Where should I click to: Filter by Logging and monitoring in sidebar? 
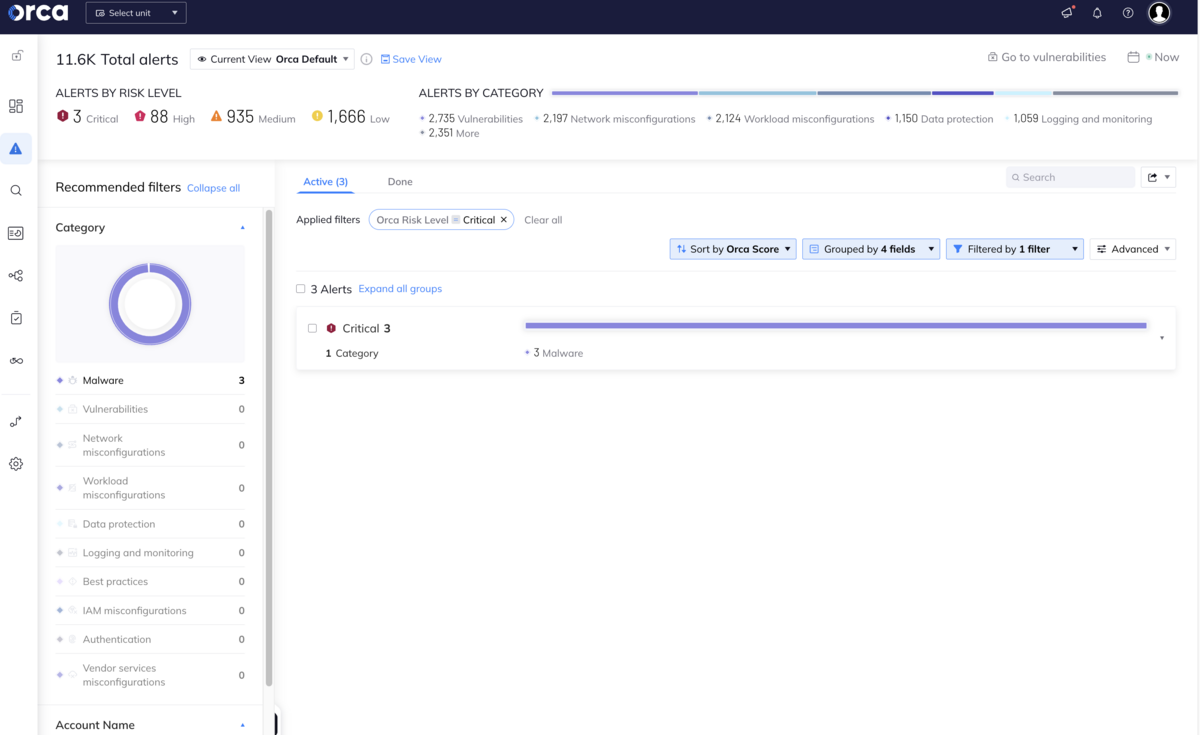click(150, 553)
